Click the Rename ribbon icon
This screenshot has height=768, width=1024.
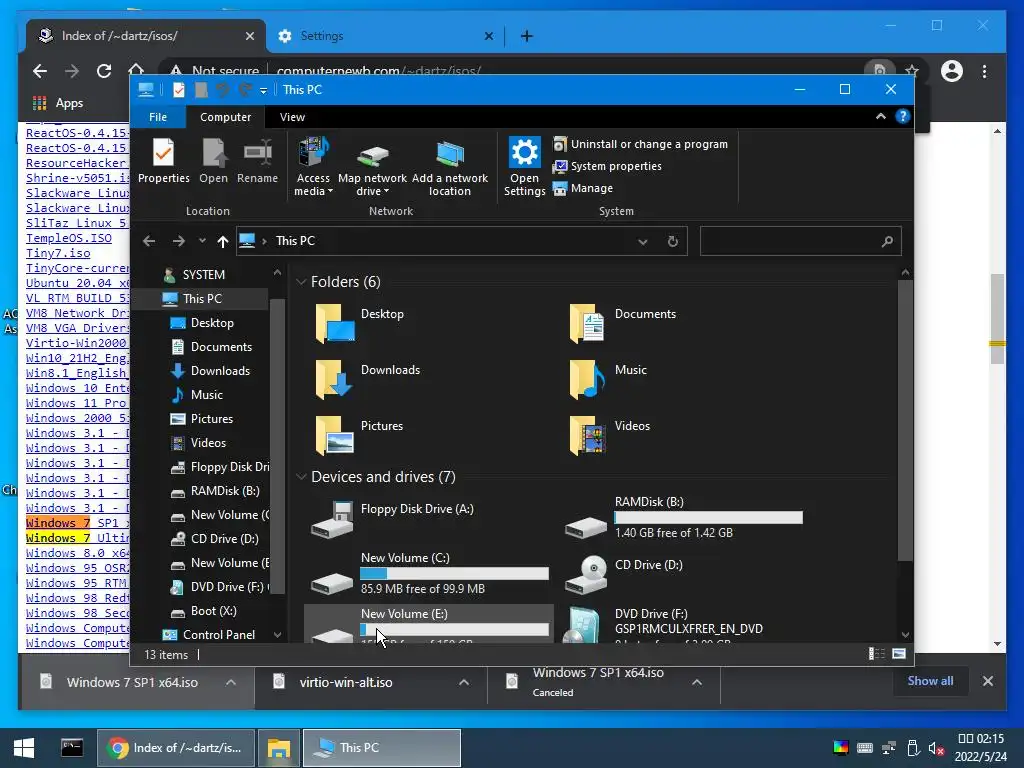point(257,161)
